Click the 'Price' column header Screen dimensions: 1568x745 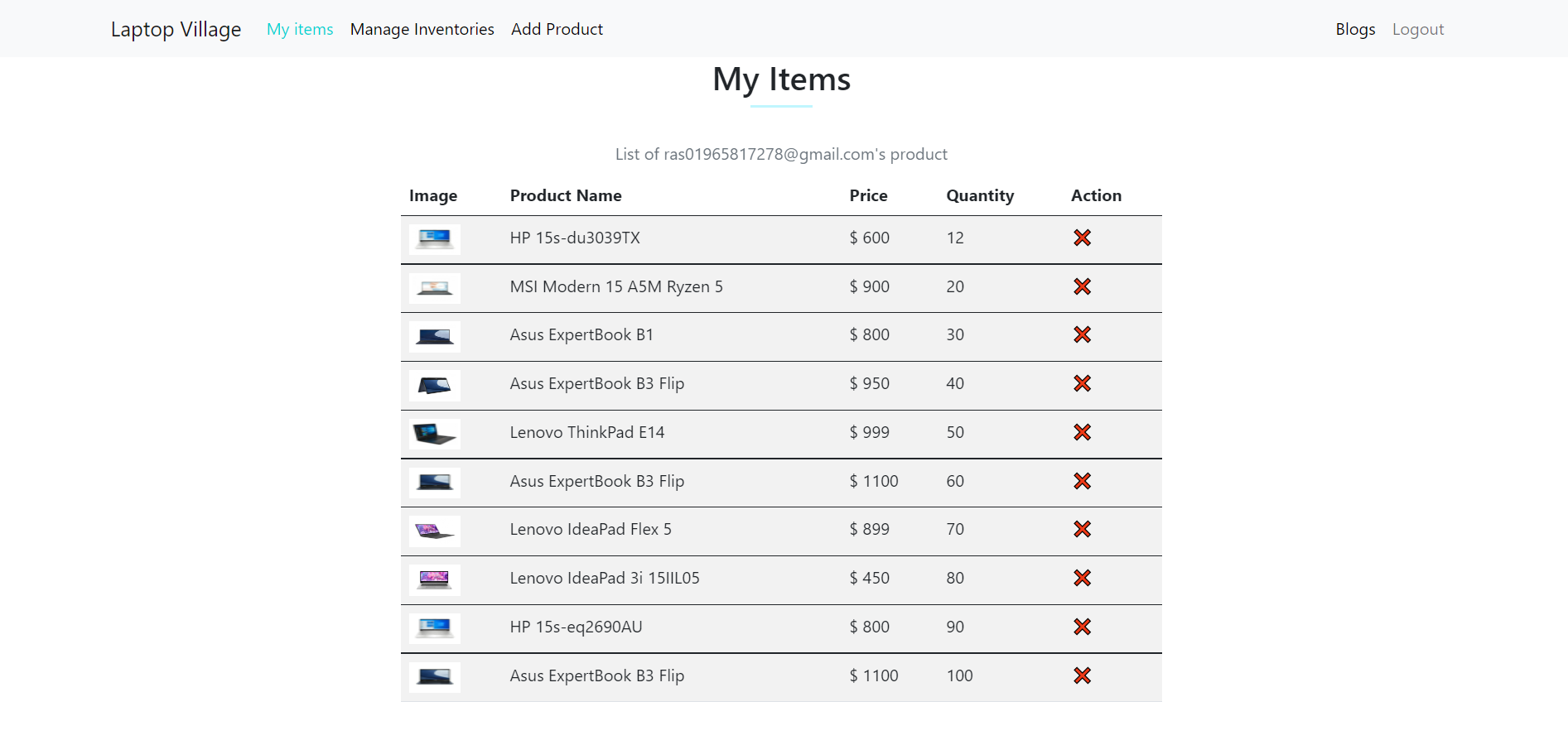coord(868,195)
